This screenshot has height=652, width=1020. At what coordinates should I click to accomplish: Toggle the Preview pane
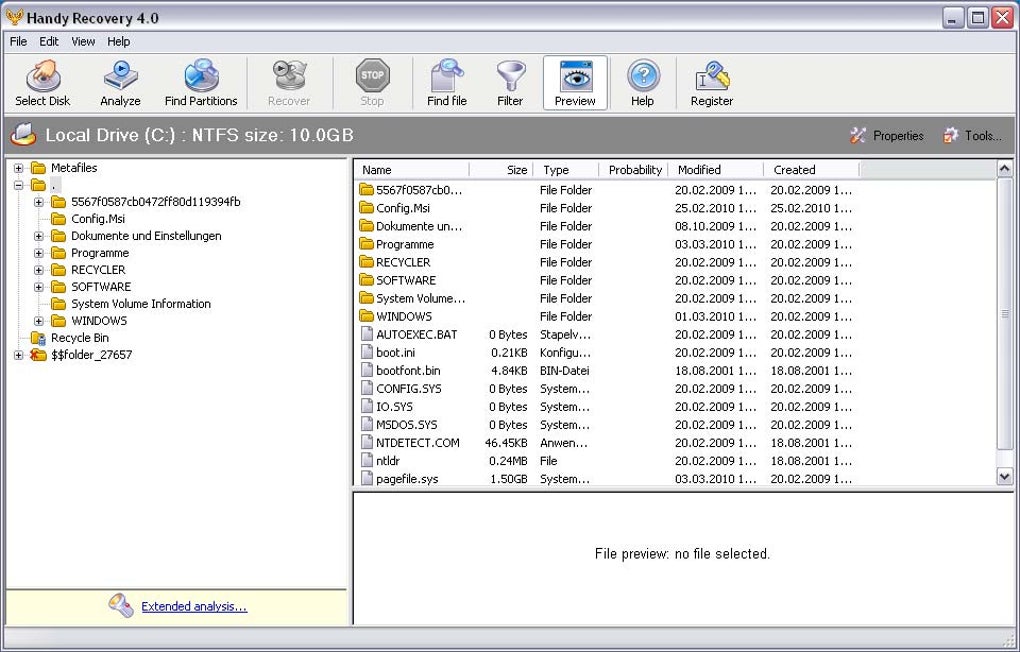coord(574,82)
